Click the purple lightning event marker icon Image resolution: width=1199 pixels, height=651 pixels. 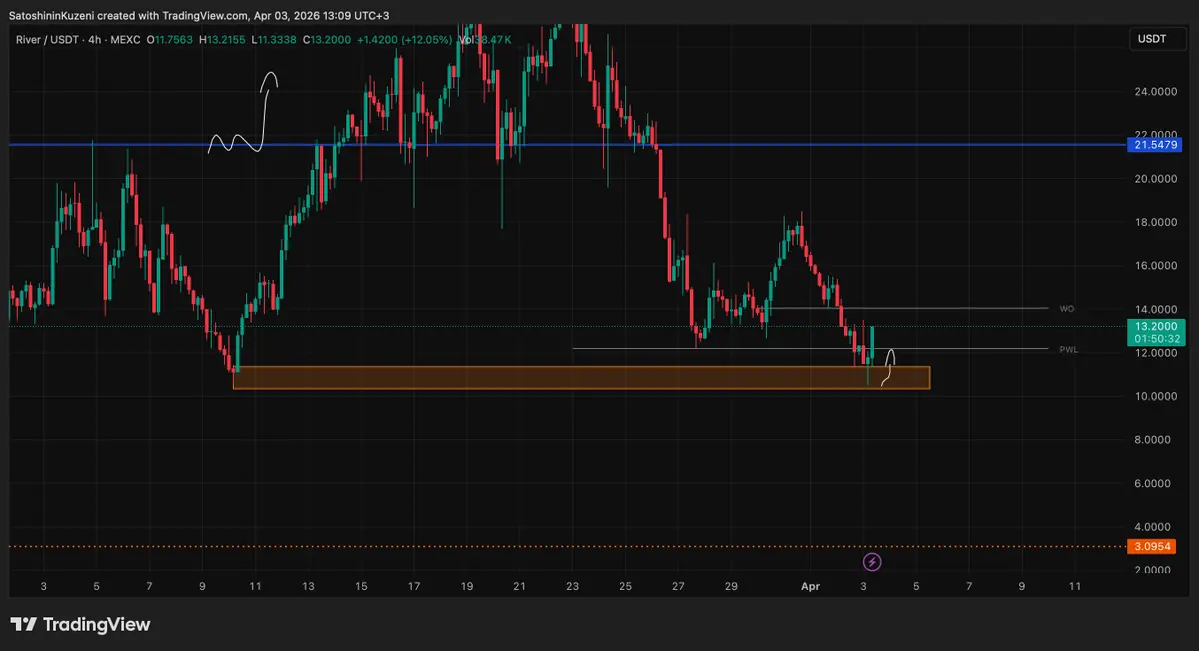click(872, 562)
